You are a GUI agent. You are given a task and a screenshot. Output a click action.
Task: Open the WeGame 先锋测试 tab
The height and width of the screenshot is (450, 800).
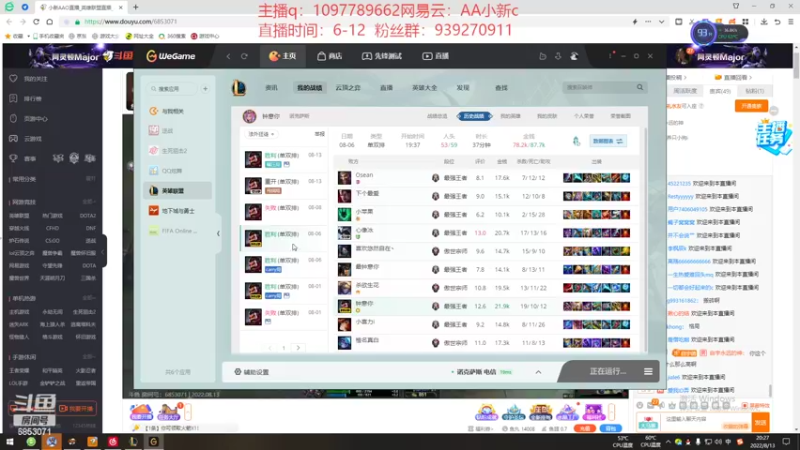coord(382,56)
